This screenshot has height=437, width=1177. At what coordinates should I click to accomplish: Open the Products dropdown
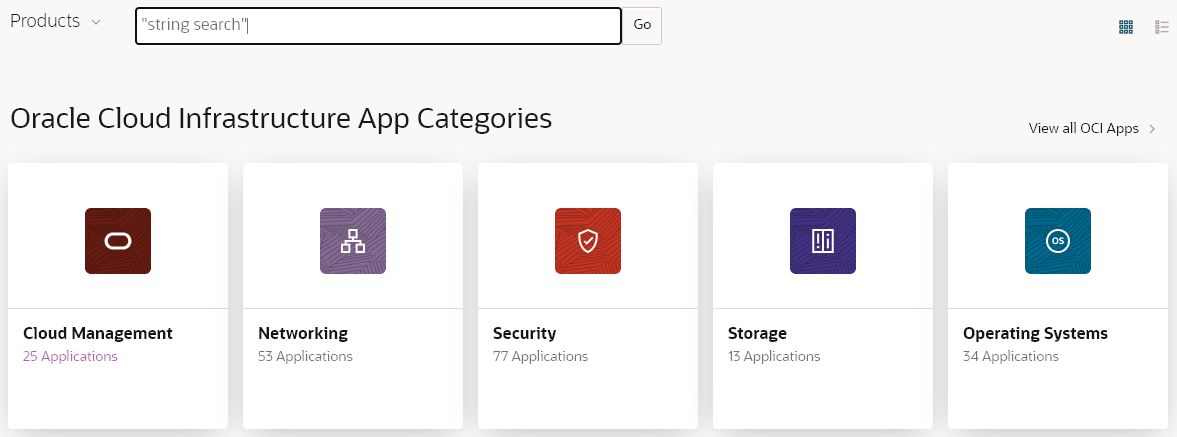click(x=56, y=22)
